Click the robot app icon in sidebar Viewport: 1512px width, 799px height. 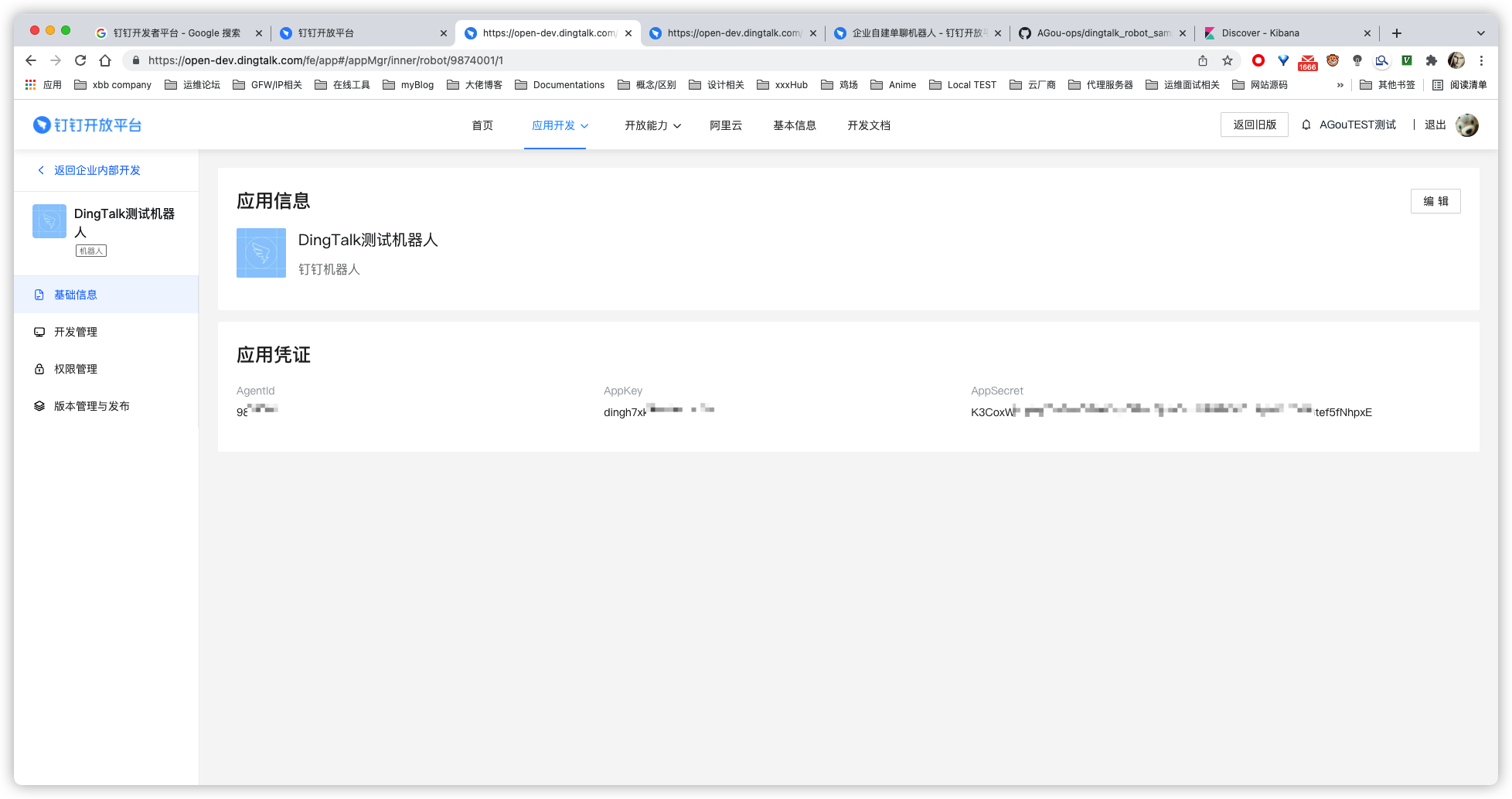pyautogui.click(x=49, y=221)
